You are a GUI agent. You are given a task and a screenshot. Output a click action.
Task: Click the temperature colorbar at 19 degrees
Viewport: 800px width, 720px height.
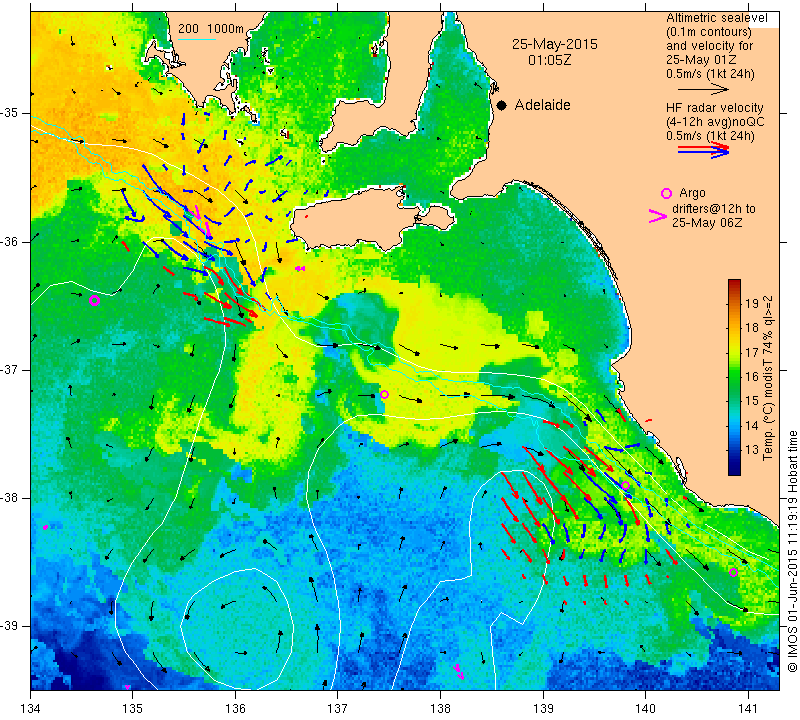coord(734,304)
